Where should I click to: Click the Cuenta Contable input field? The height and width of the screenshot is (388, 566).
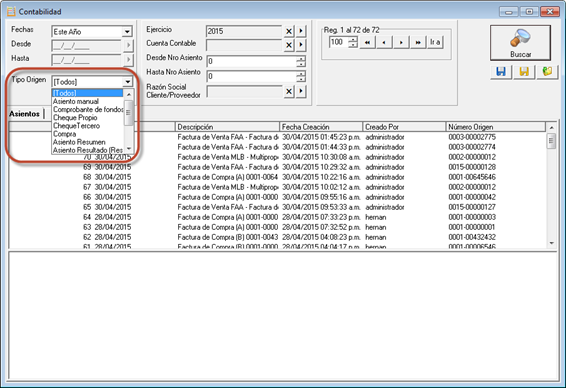pos(244,45)
